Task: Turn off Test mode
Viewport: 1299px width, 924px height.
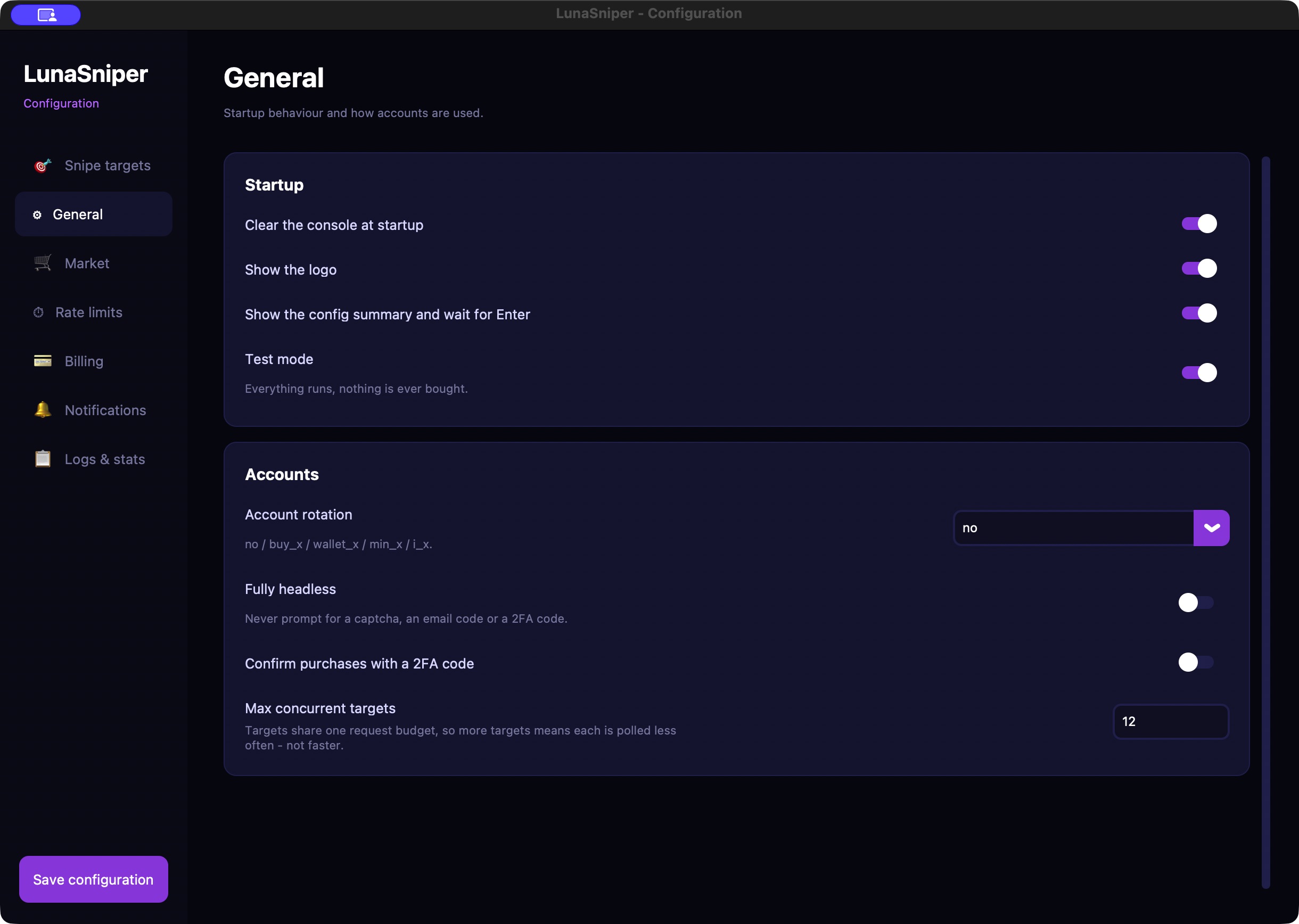Action: (x=1199, y=373)
